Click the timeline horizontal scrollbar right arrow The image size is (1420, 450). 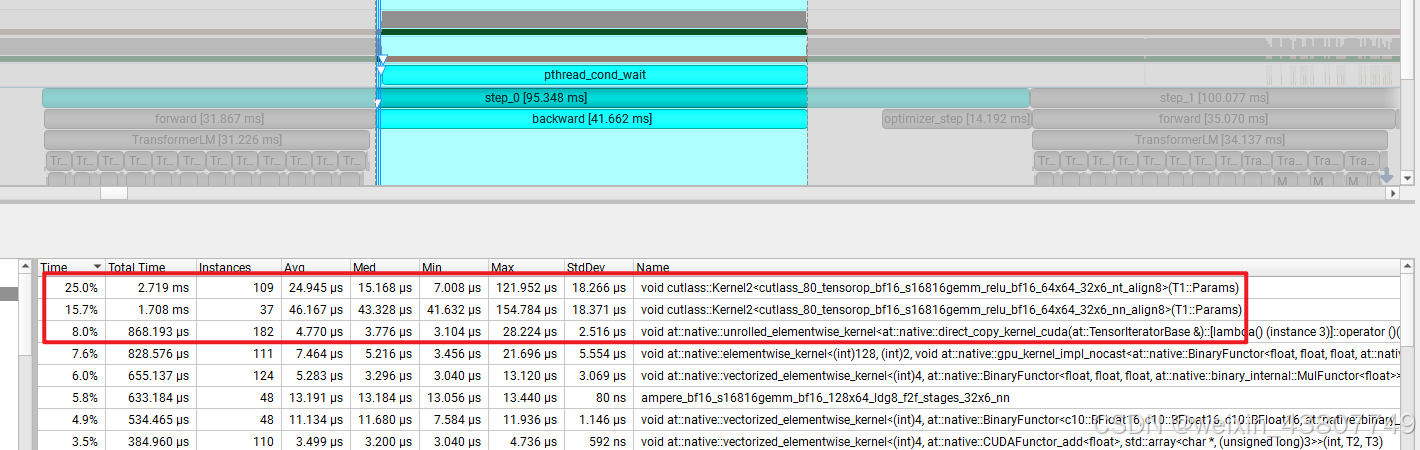tap(1392, 193)
